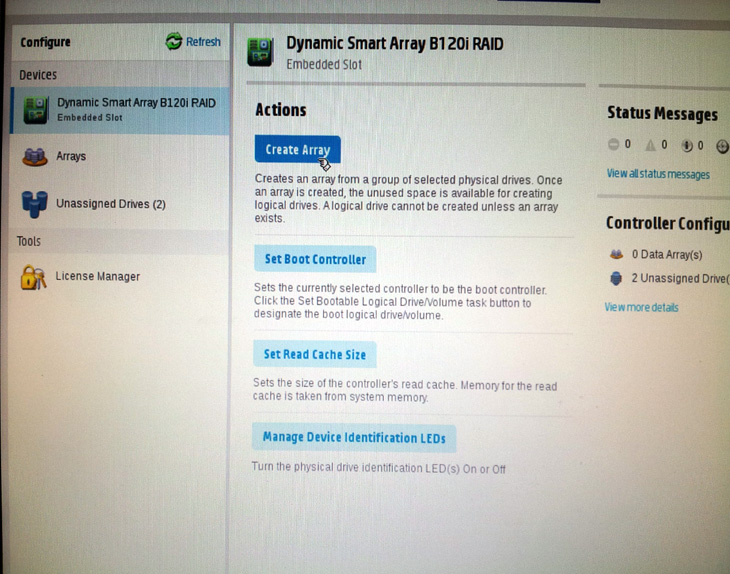This screenshot has width=730, height=574.
Task: Click Set Boot Controller button
Action: 315,259
